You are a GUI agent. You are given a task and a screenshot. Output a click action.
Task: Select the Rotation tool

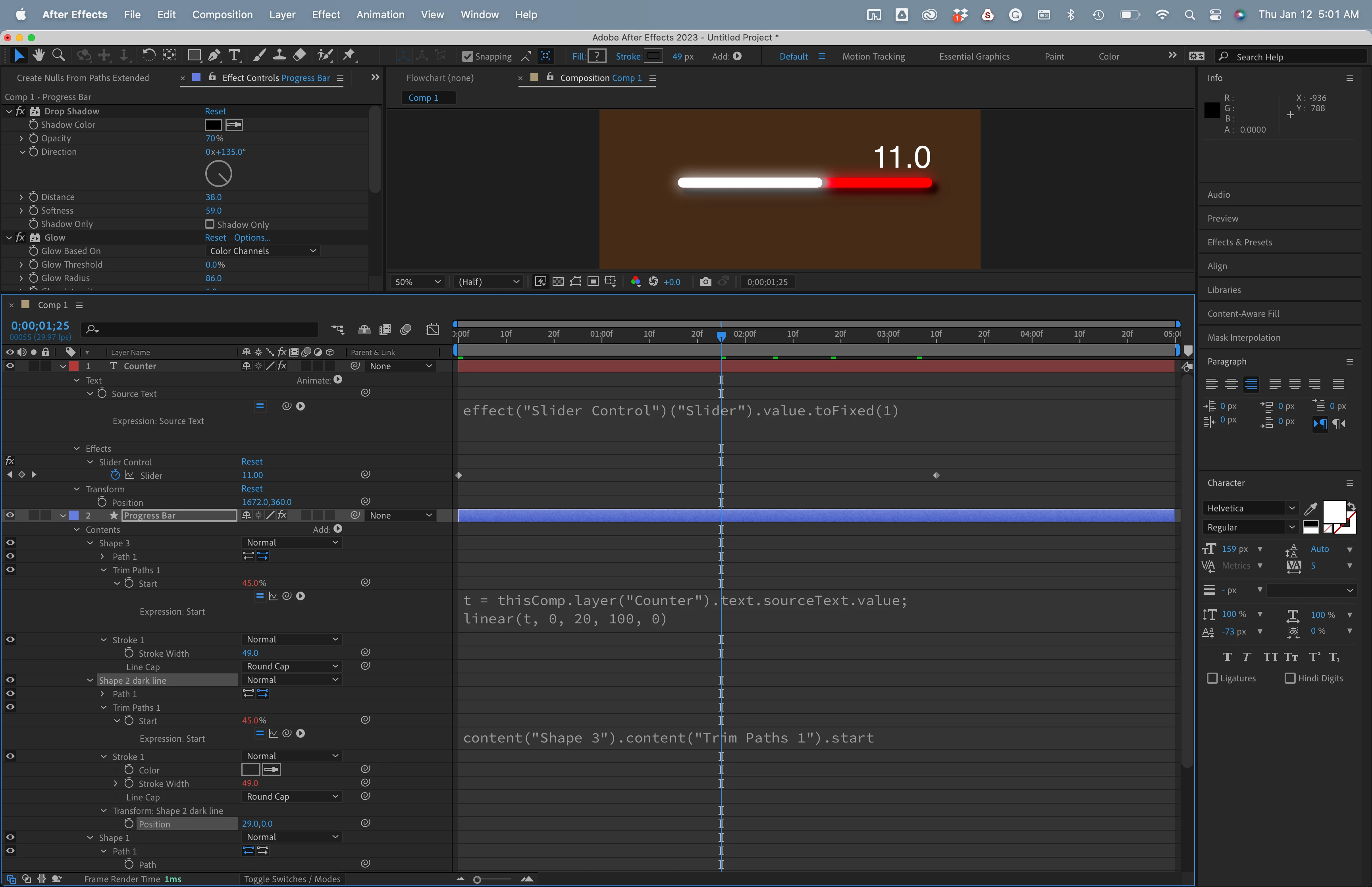point(148,55)
